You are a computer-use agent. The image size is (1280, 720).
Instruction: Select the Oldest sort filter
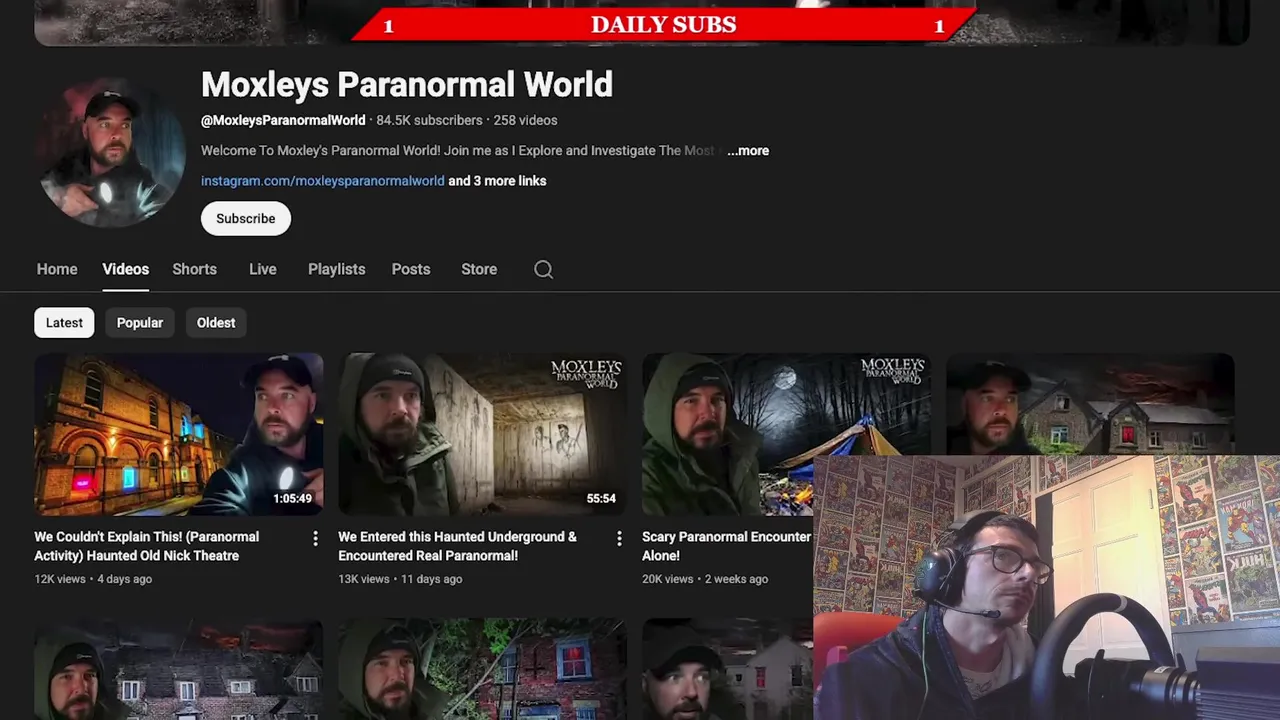[216, 323]
